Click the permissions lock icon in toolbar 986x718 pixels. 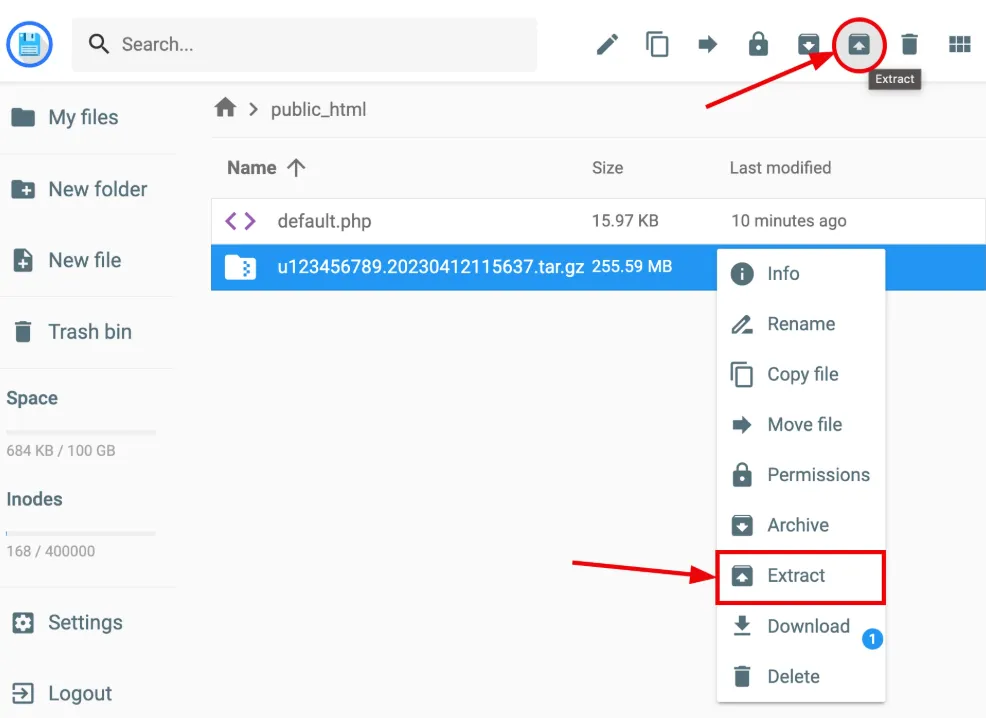coord(758,45)
